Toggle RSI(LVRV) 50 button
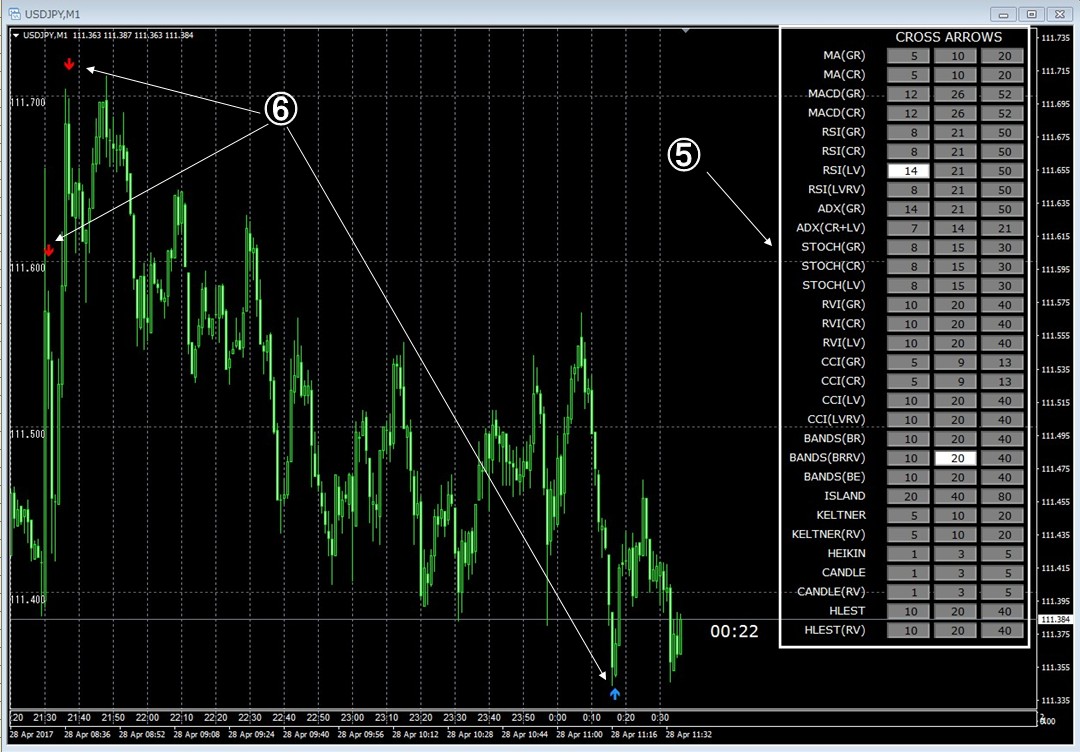The width and height of the screenshot is (1080, 752). tap(1002, 190)
